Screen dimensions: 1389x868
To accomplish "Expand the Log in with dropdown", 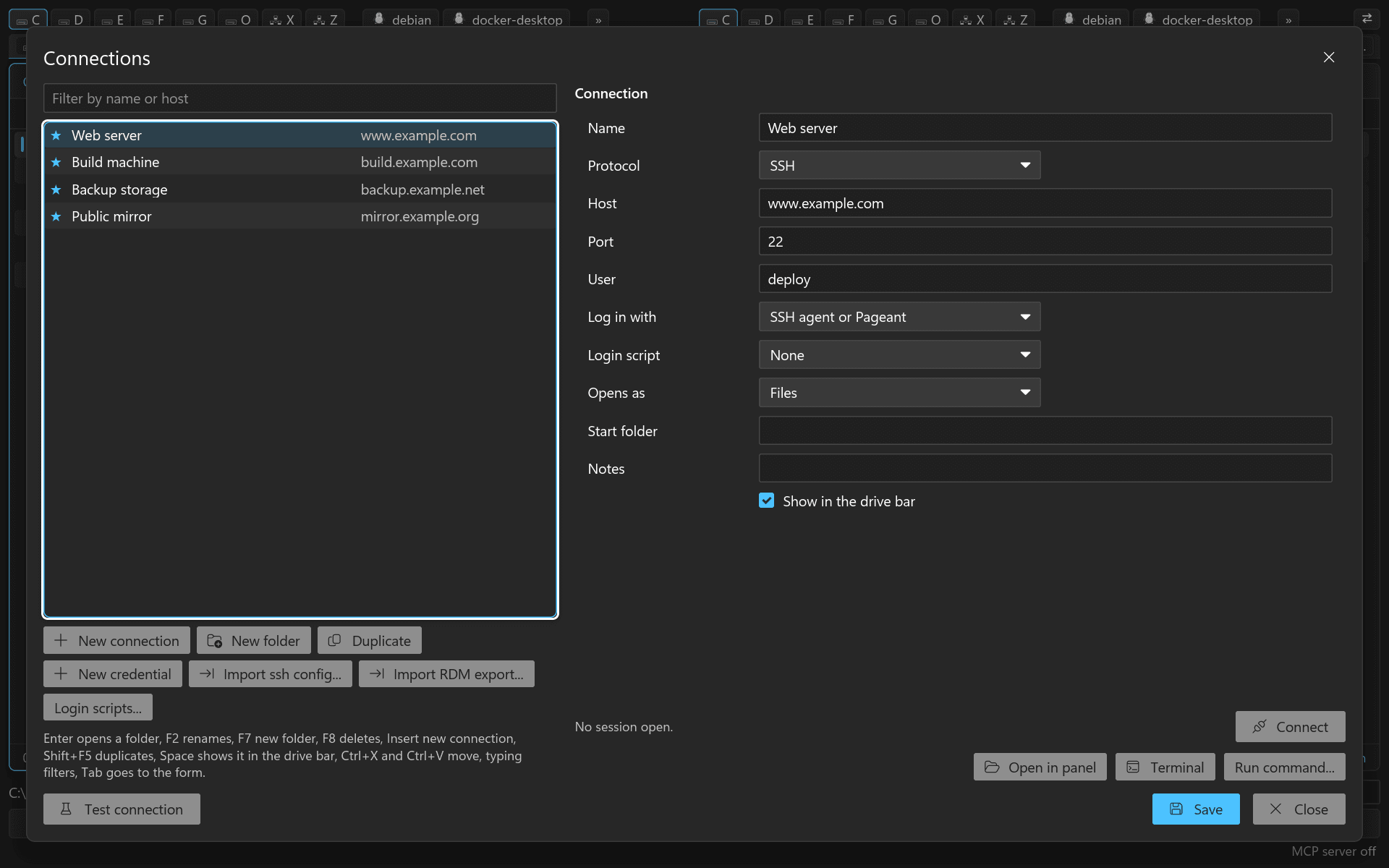I will [x=899, y=317].
